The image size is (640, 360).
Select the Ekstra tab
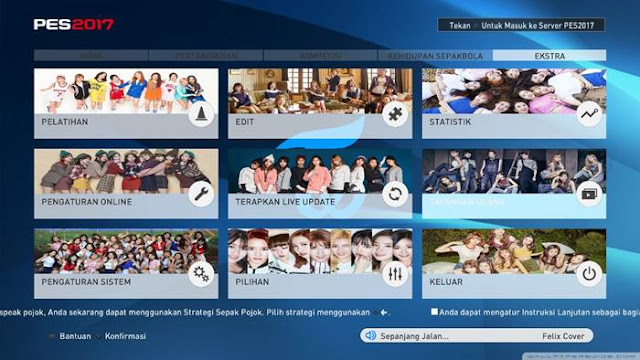click(549, 56)
